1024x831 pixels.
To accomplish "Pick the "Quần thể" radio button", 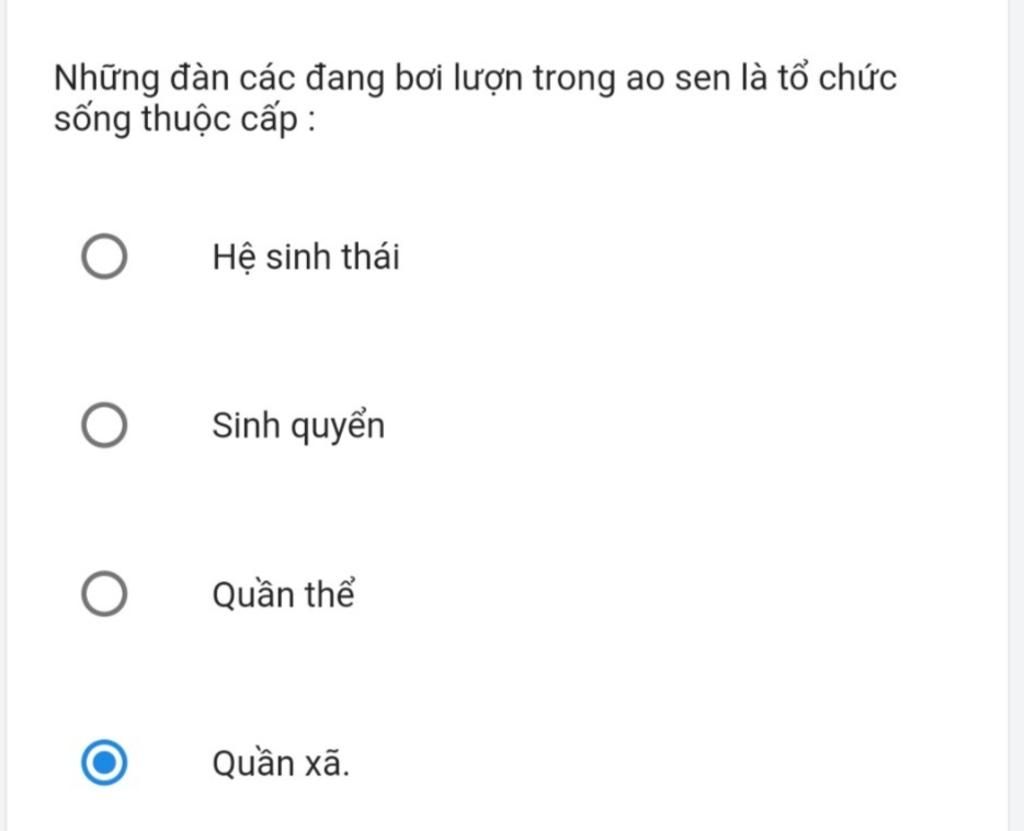I will pos(104,595).
